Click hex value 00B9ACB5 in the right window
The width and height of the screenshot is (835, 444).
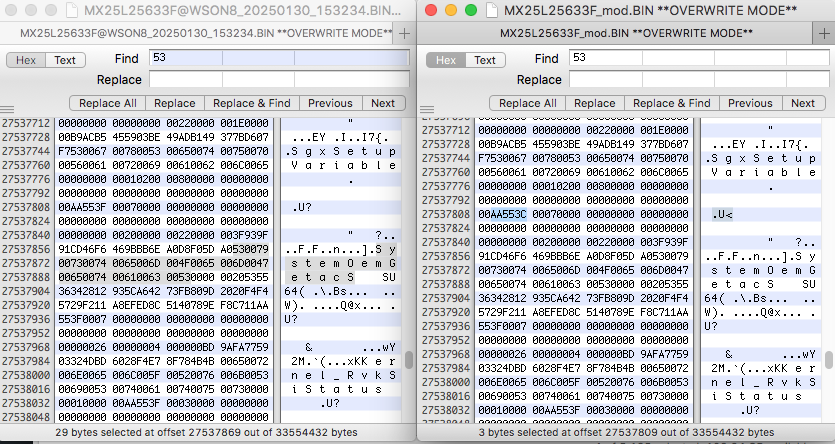click(502, 144)
